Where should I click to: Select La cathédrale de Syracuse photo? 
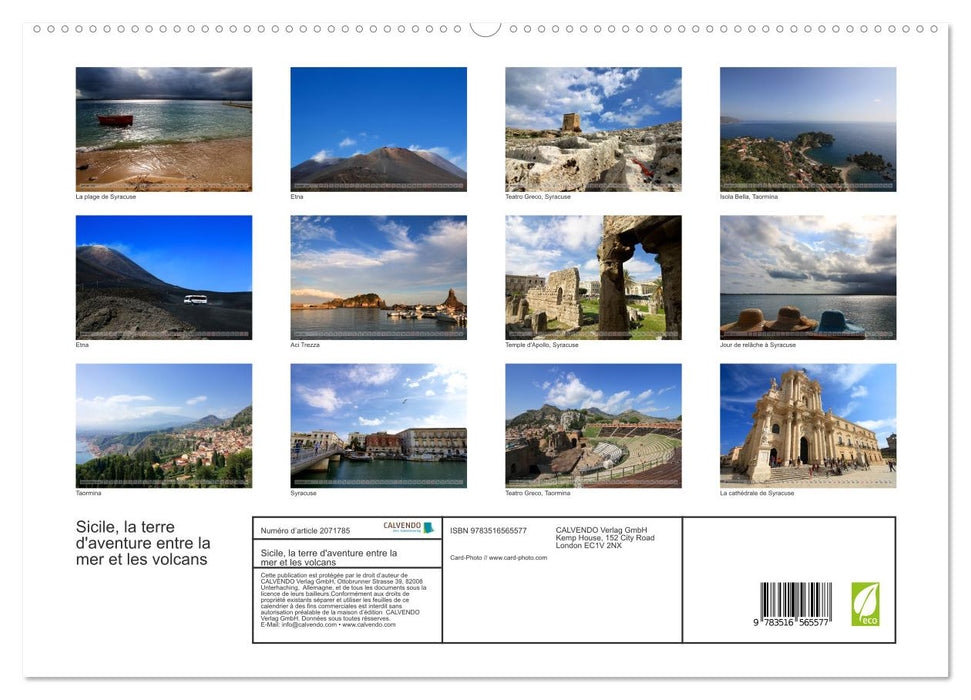pos(808,425)
